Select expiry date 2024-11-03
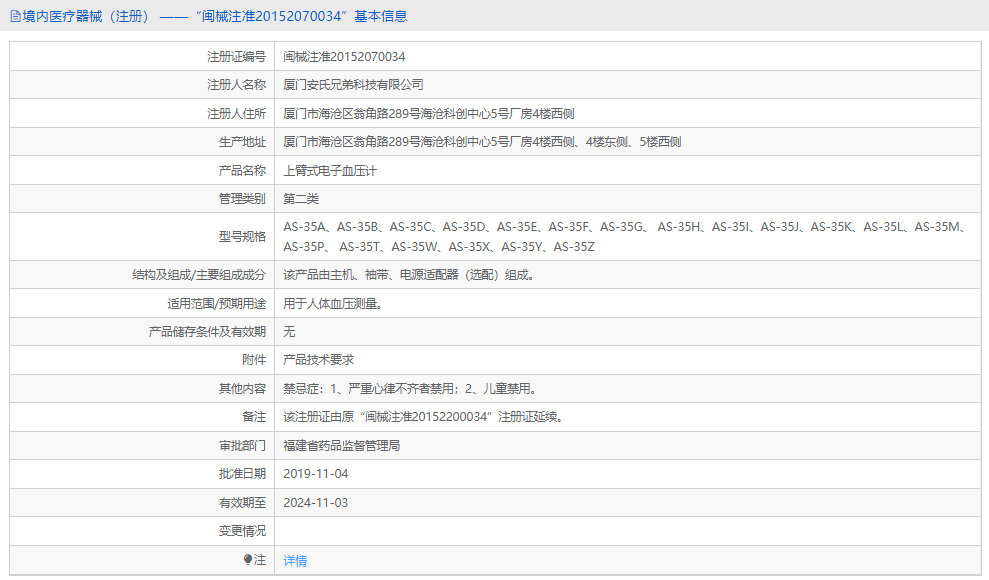This screenshot has width=989, height=580. (x=315, y=502)
